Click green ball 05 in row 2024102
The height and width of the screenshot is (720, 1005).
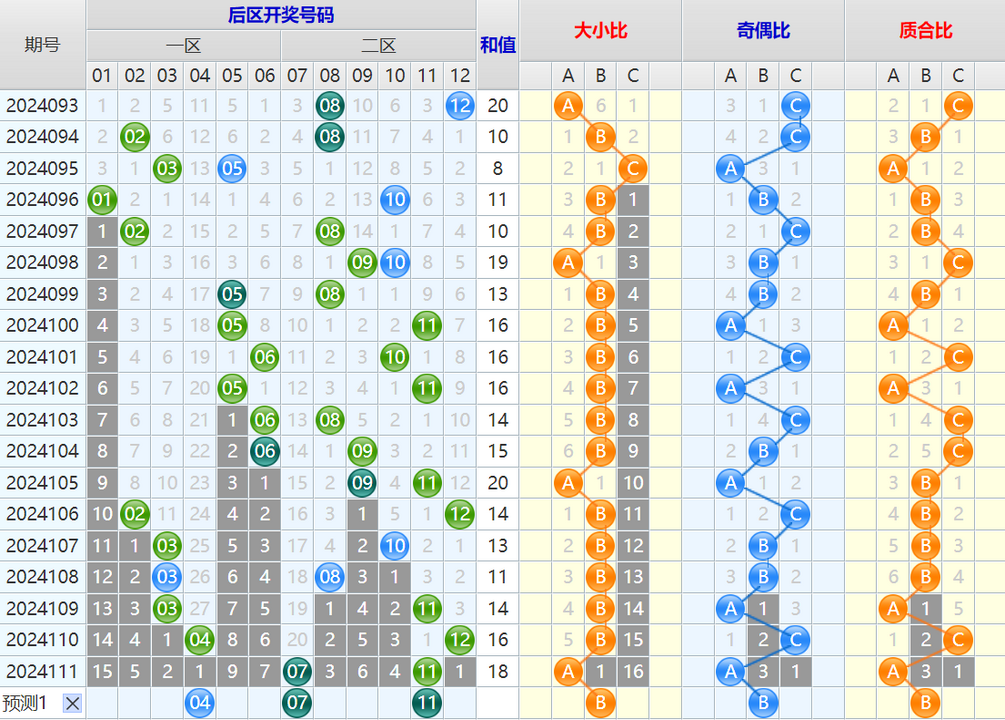[x=232, y=389]
